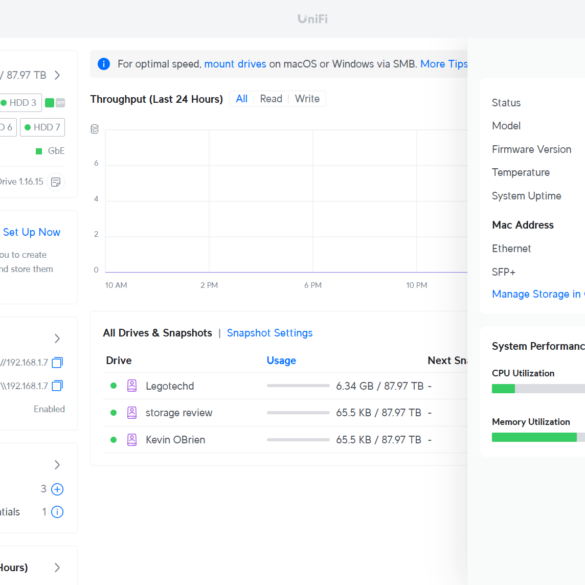Expand the 87.97 TB storage chevron
This screenshot has height=585, width=585.
[x=57, y=75]
